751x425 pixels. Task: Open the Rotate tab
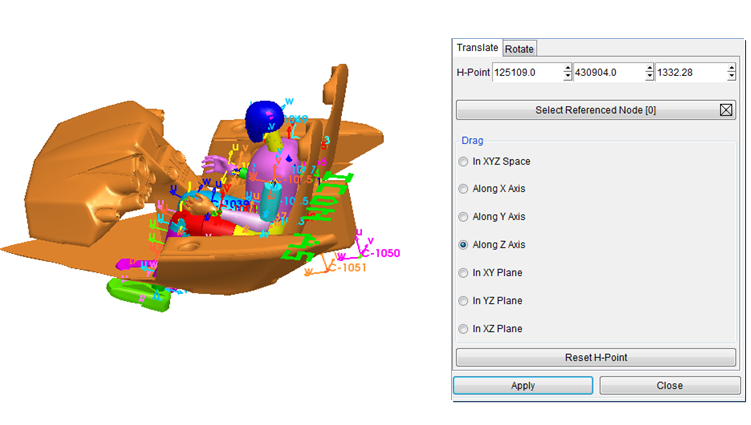pos(519,49)
